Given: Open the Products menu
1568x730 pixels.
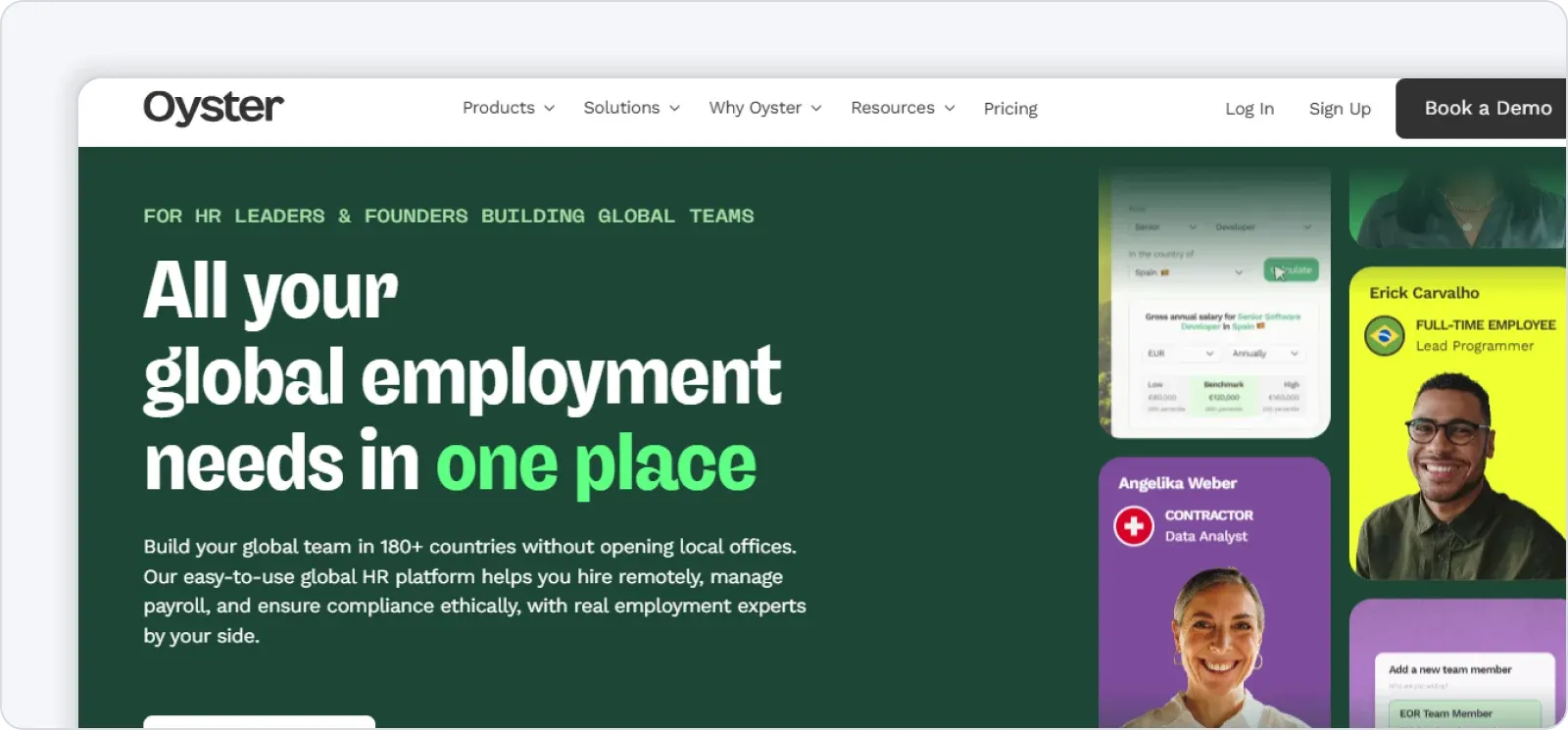Looking at the screenshot, I should pos(509,108).
